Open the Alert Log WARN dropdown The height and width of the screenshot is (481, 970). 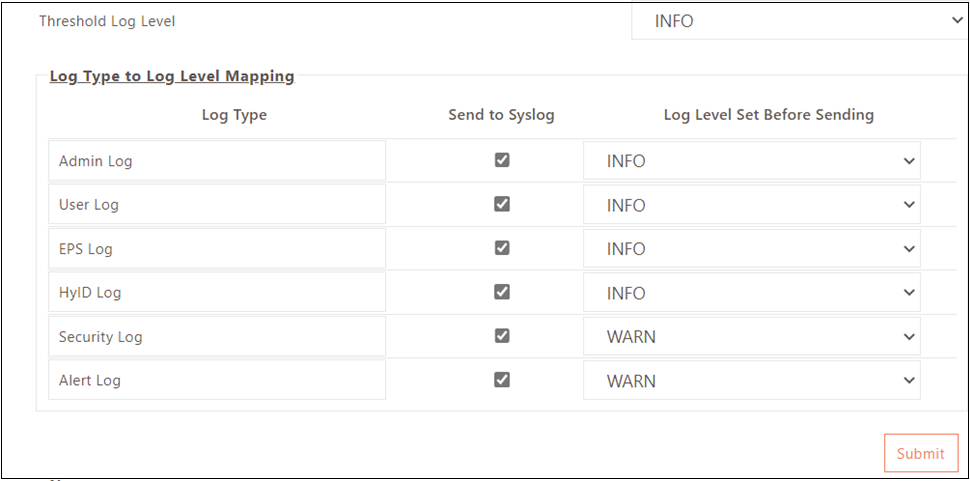(x=752, y=380)
